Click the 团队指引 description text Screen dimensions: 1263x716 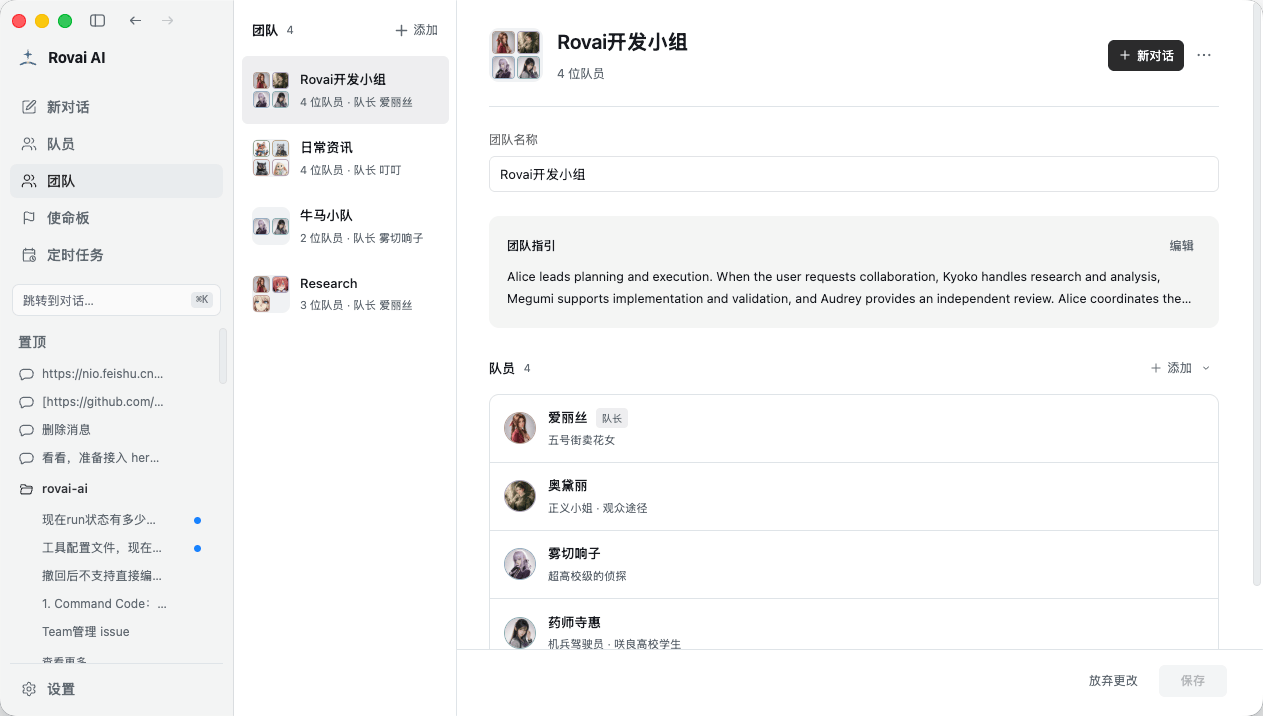click(849, 288)
